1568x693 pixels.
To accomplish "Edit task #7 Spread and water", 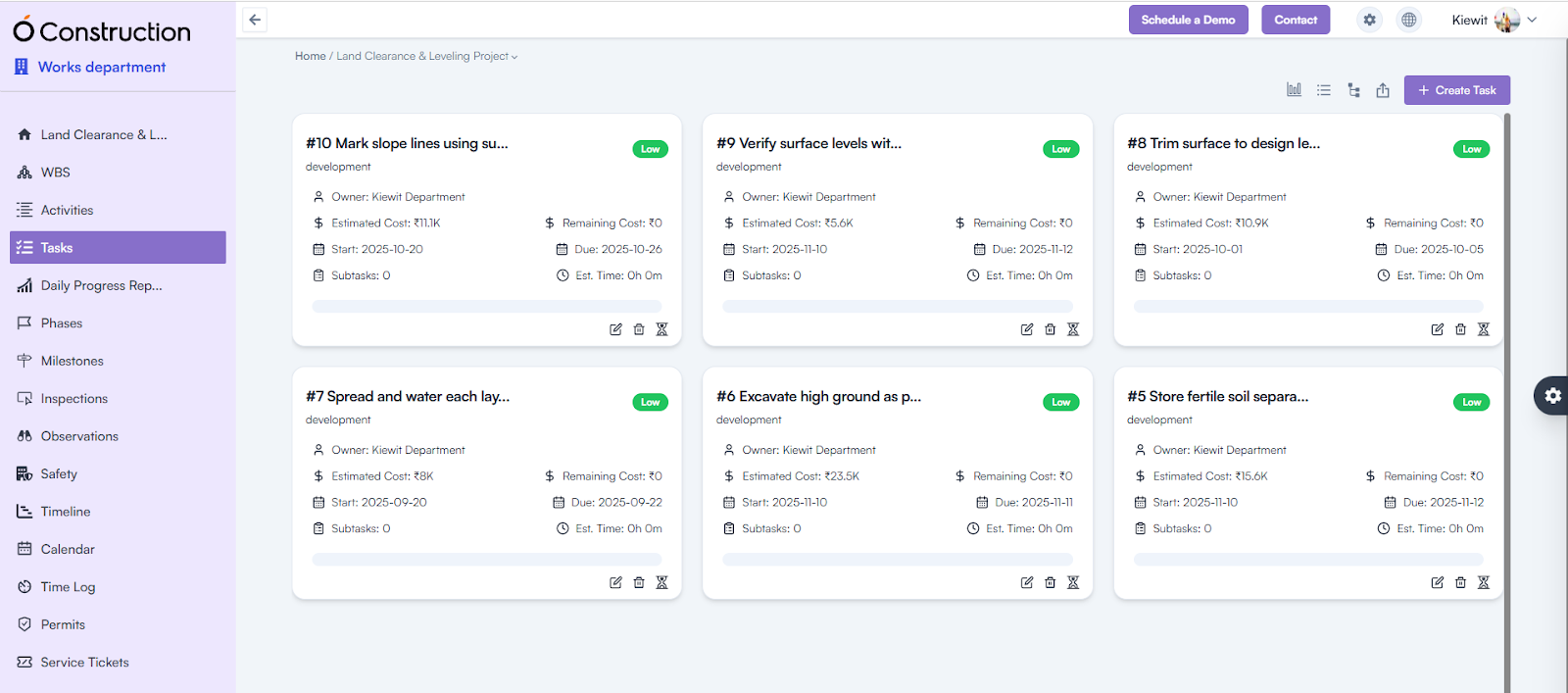I will pos(615,582).
